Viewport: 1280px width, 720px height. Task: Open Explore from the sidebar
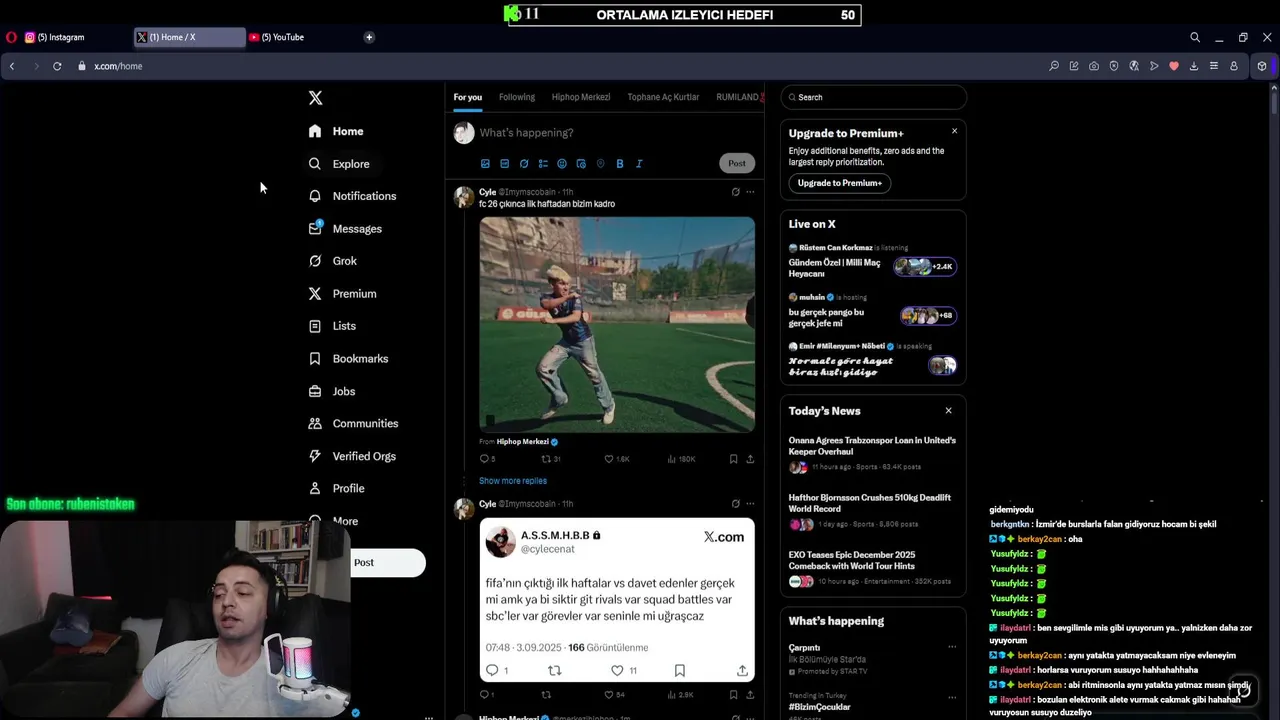[339, 164]
